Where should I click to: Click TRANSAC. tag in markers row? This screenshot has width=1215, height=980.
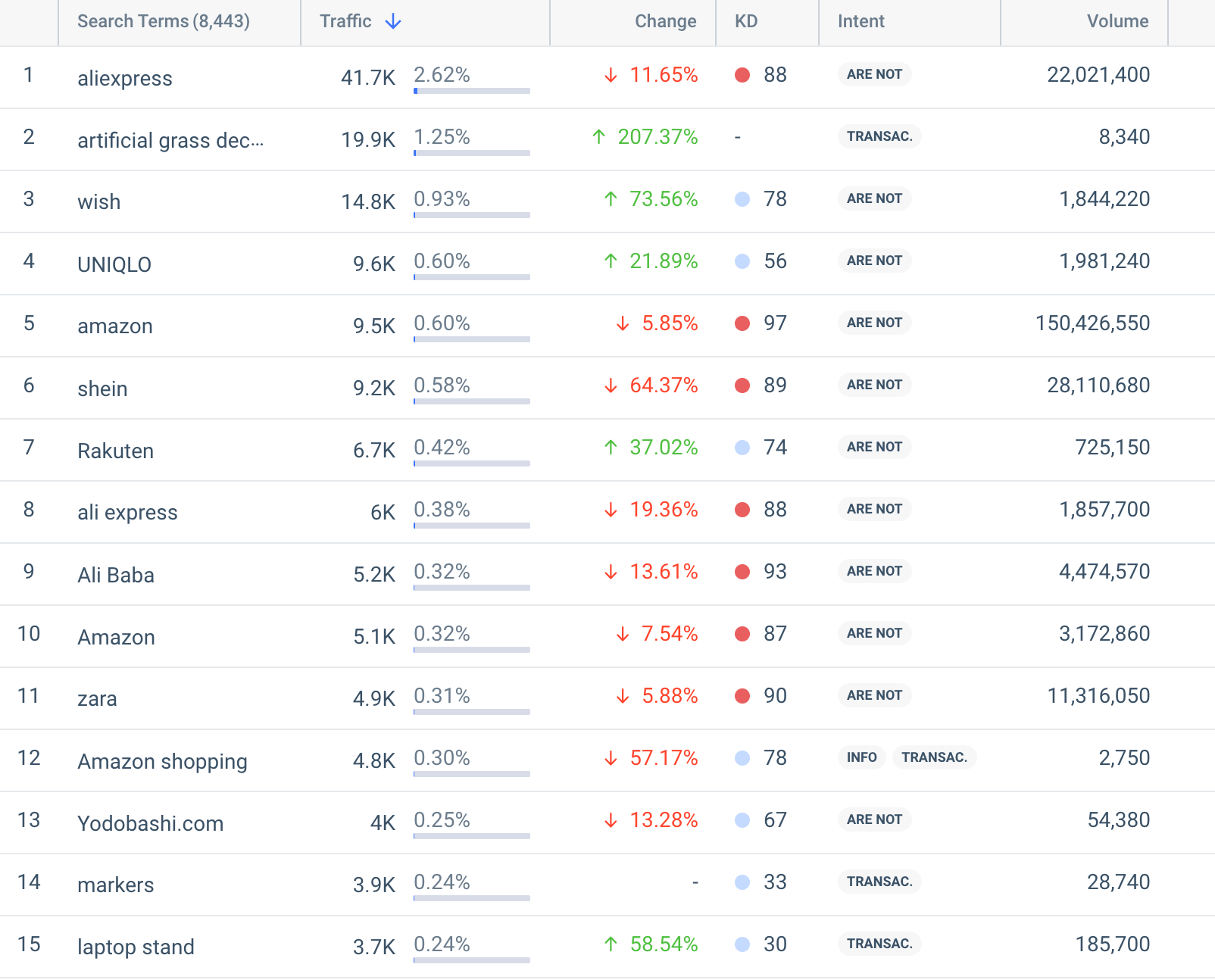(879, 882)
